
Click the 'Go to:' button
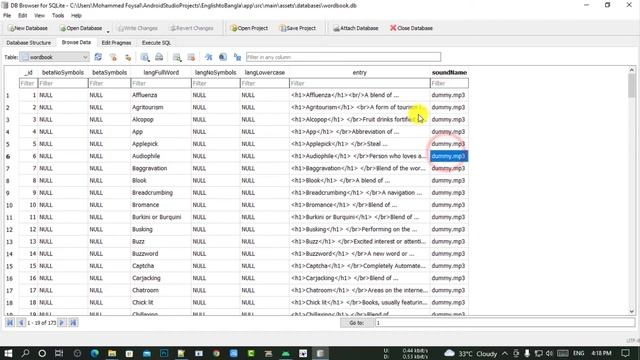coord(357,323)
